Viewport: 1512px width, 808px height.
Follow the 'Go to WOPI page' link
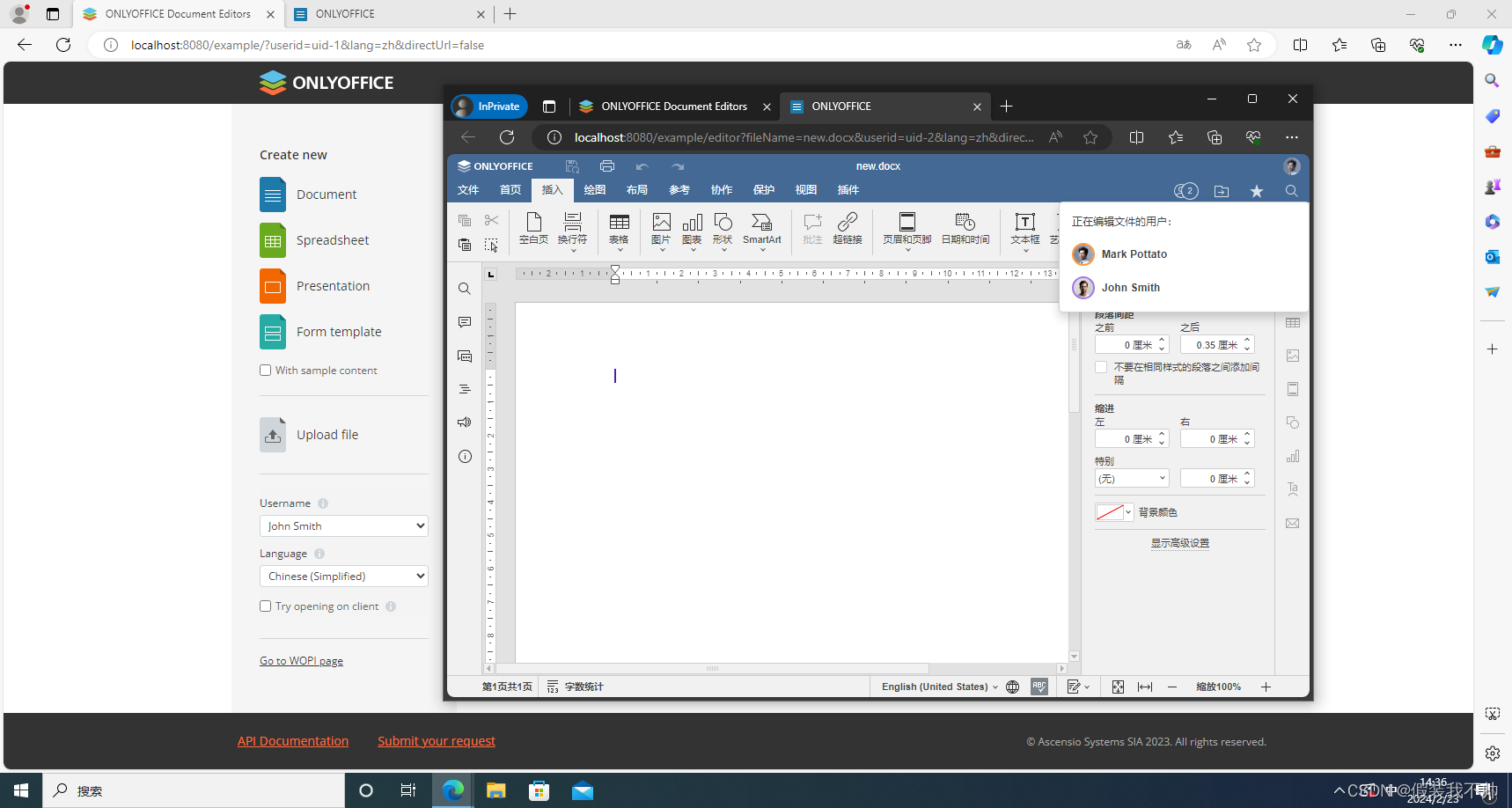click(x=301, y=661)
